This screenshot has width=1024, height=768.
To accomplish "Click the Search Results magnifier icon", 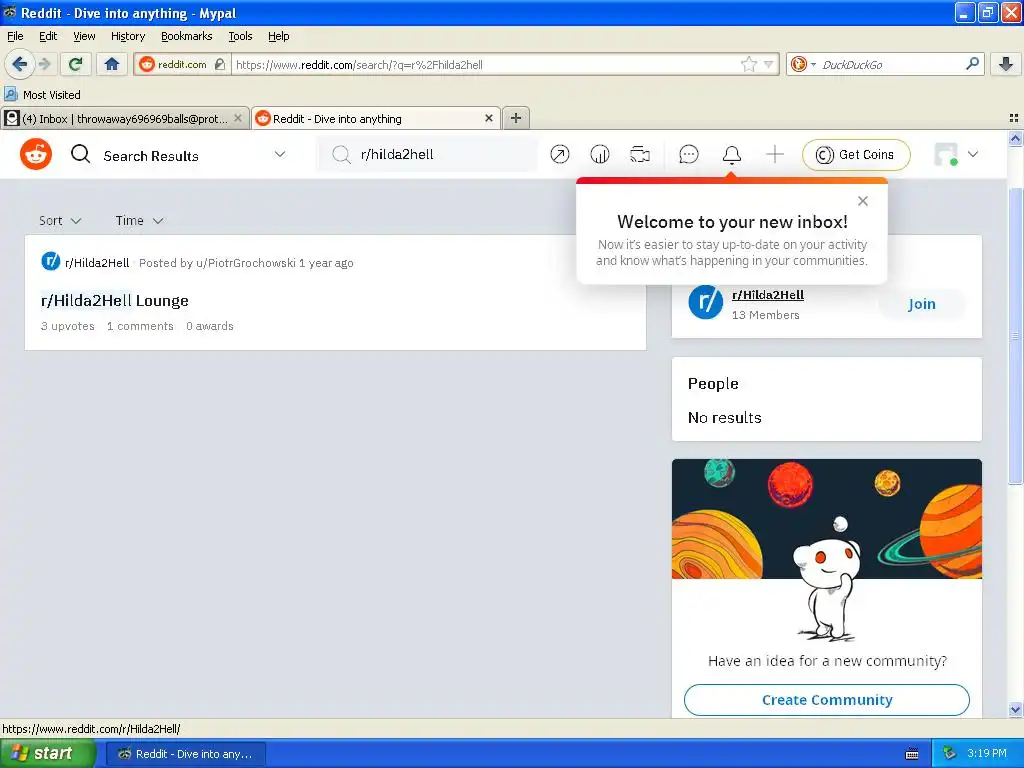I will (x=81, y=155).
